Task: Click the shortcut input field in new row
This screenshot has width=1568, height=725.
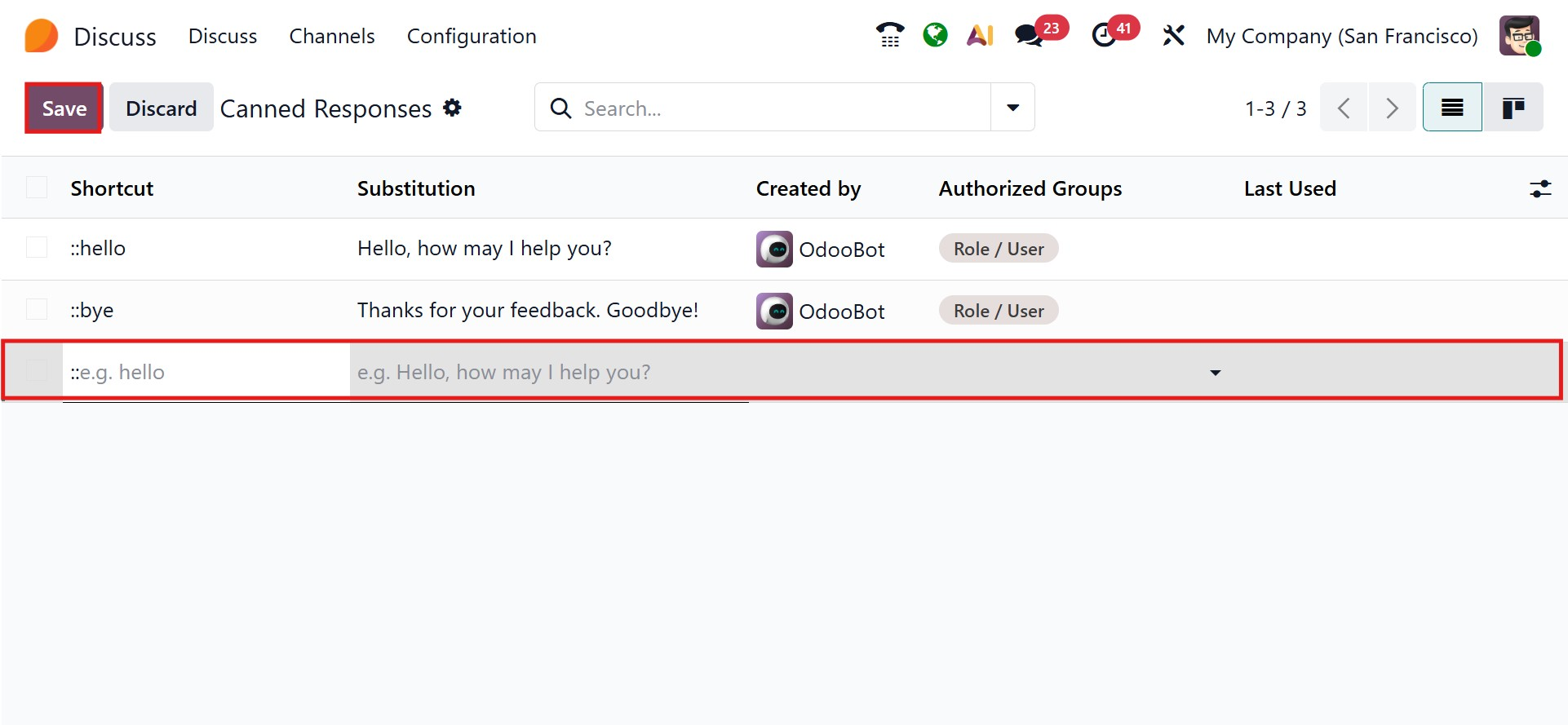Action: click(206, 373)
